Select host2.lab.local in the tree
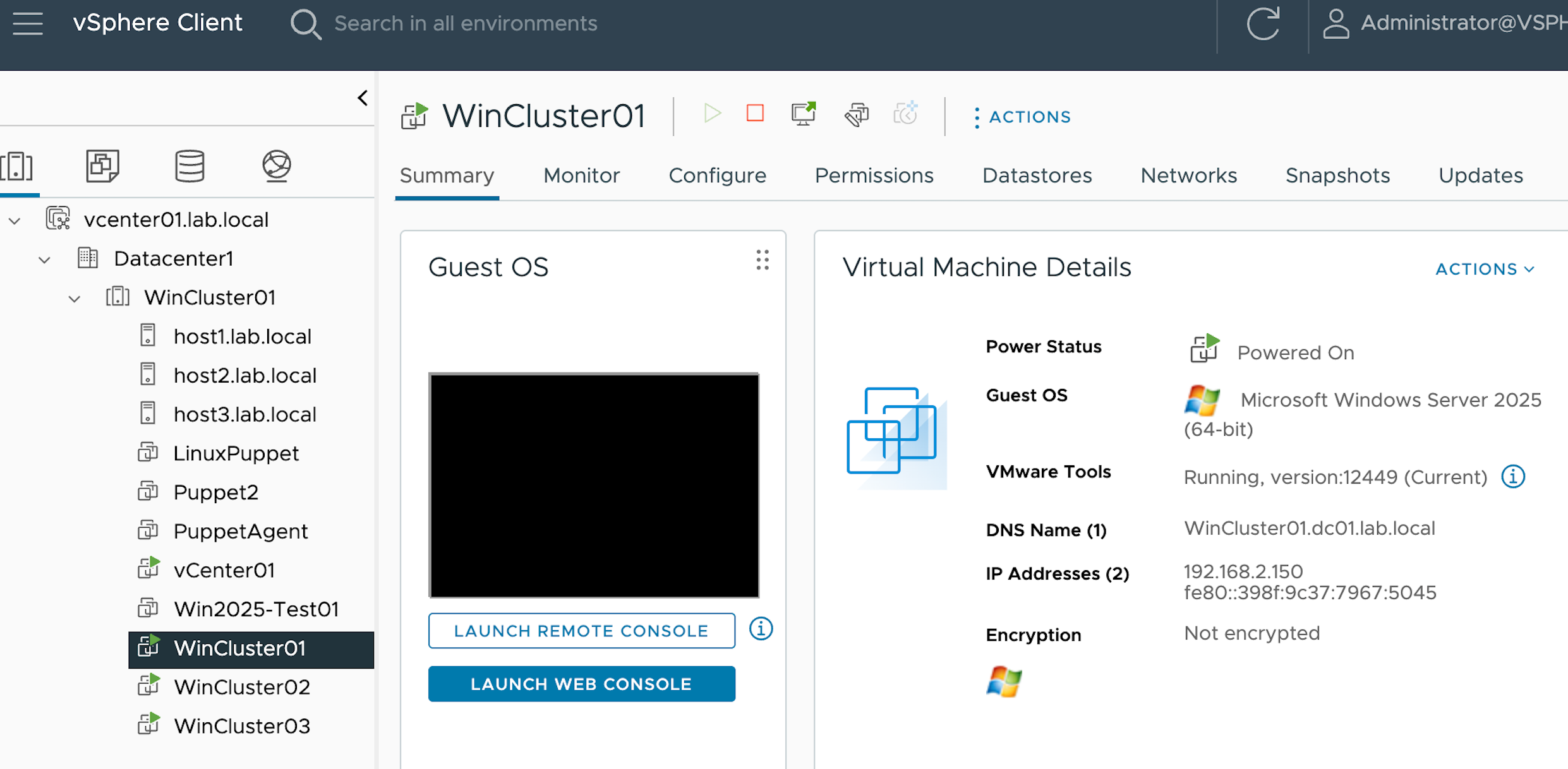 click(244, 376)
